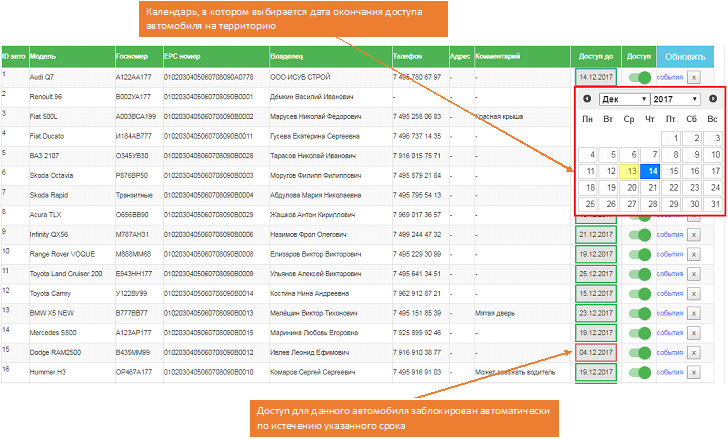
Task: Toggle Toyota Camry access switch
Action: coord(640,294)
